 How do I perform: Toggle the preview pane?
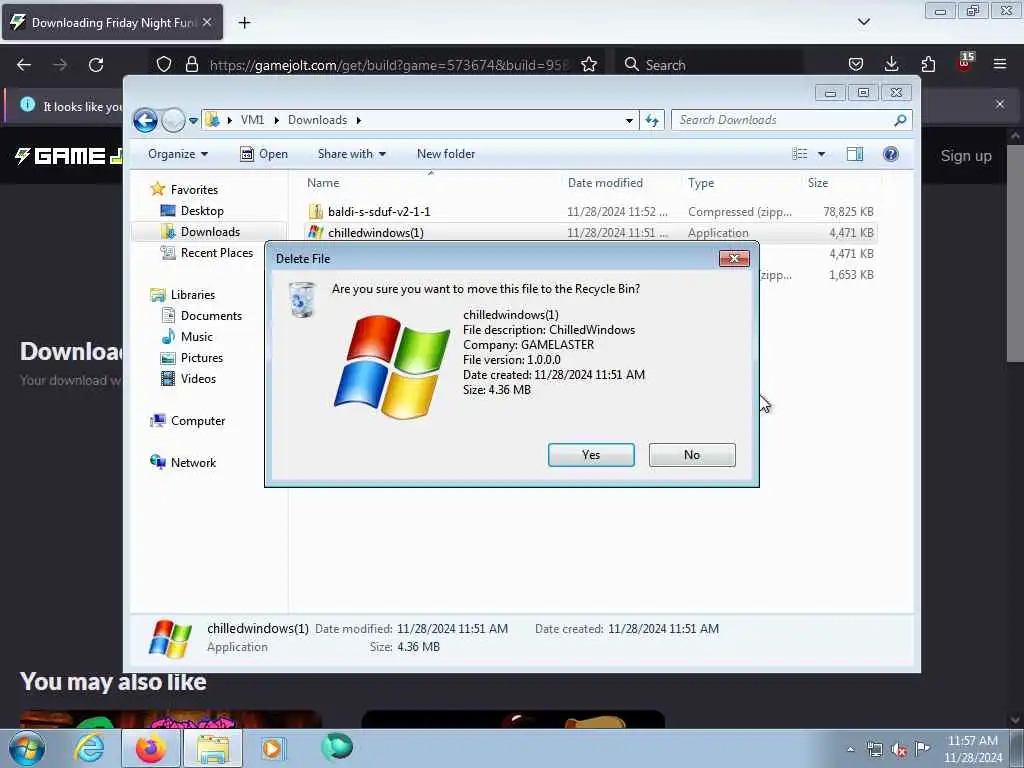click(x=854, y=154)
